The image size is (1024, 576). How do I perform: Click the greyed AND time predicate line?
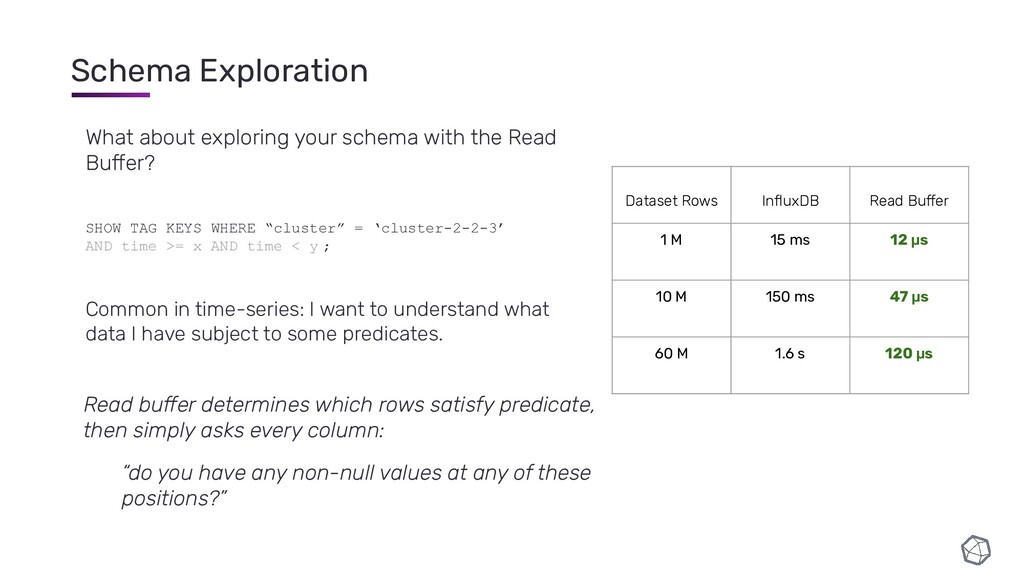(208, 246)
